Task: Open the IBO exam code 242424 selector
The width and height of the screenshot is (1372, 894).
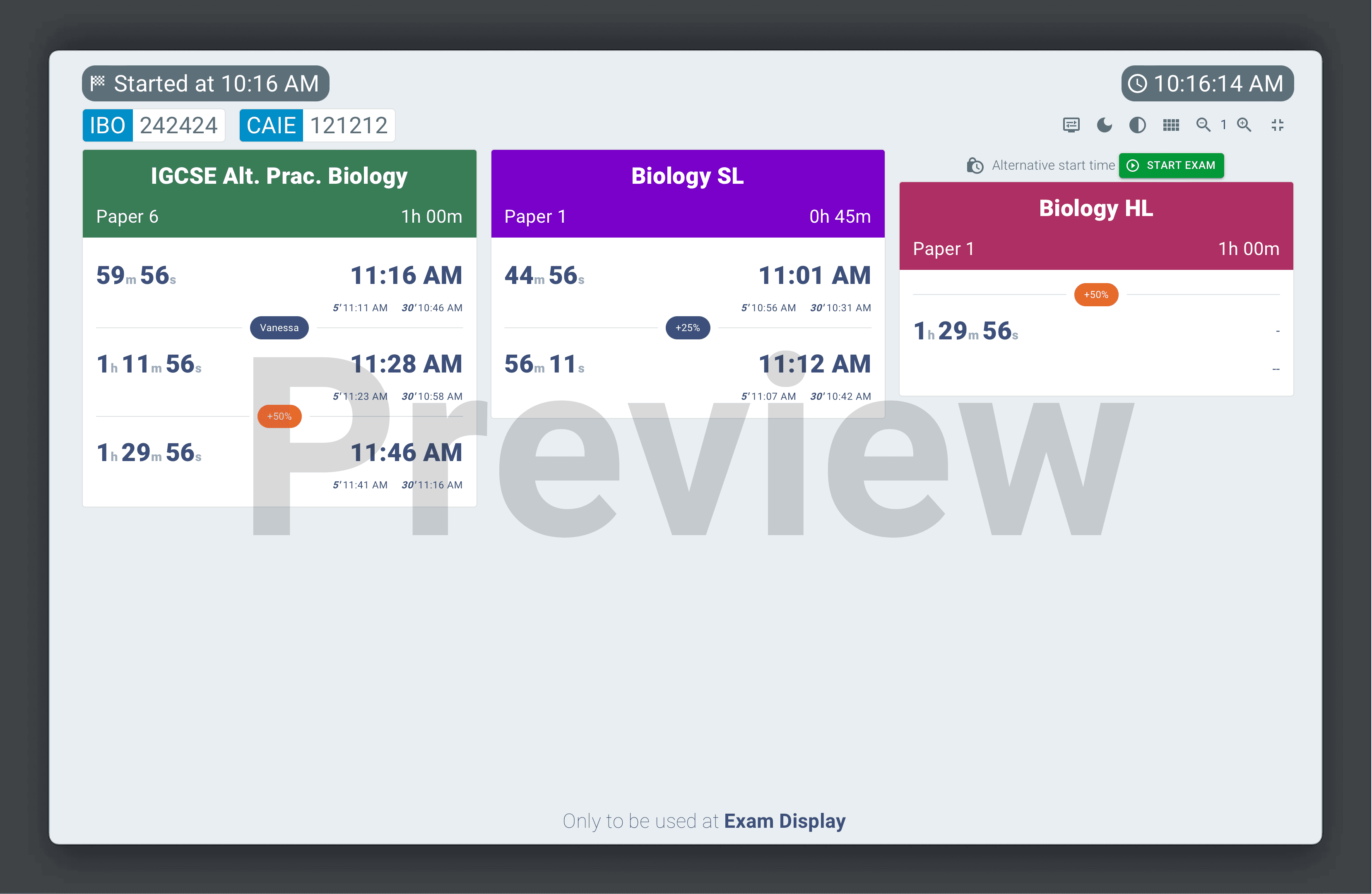Action: 154,124
